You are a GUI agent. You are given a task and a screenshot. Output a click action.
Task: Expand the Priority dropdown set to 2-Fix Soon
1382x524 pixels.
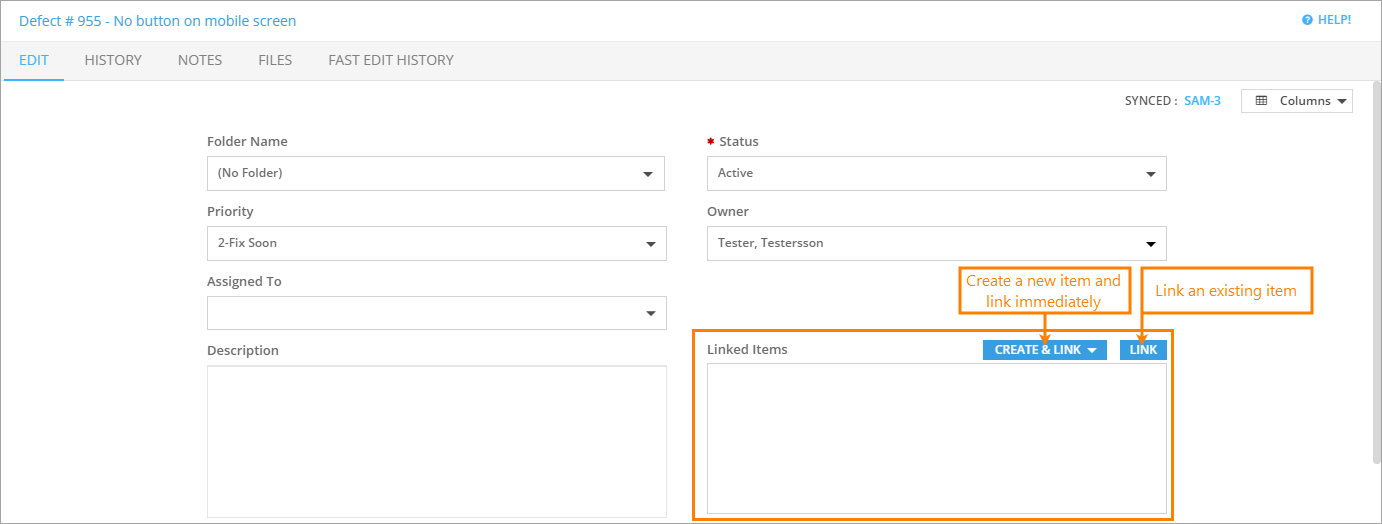pos(435,243)
